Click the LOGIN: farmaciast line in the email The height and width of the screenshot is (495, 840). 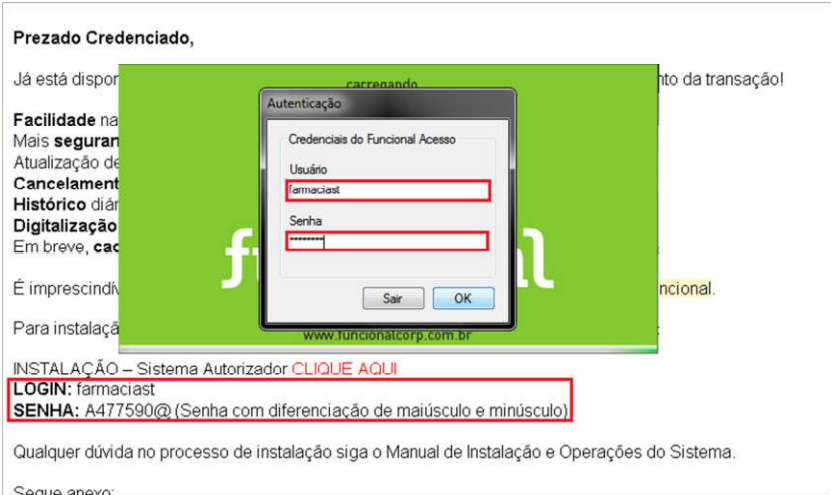click(x=84, y=389)
